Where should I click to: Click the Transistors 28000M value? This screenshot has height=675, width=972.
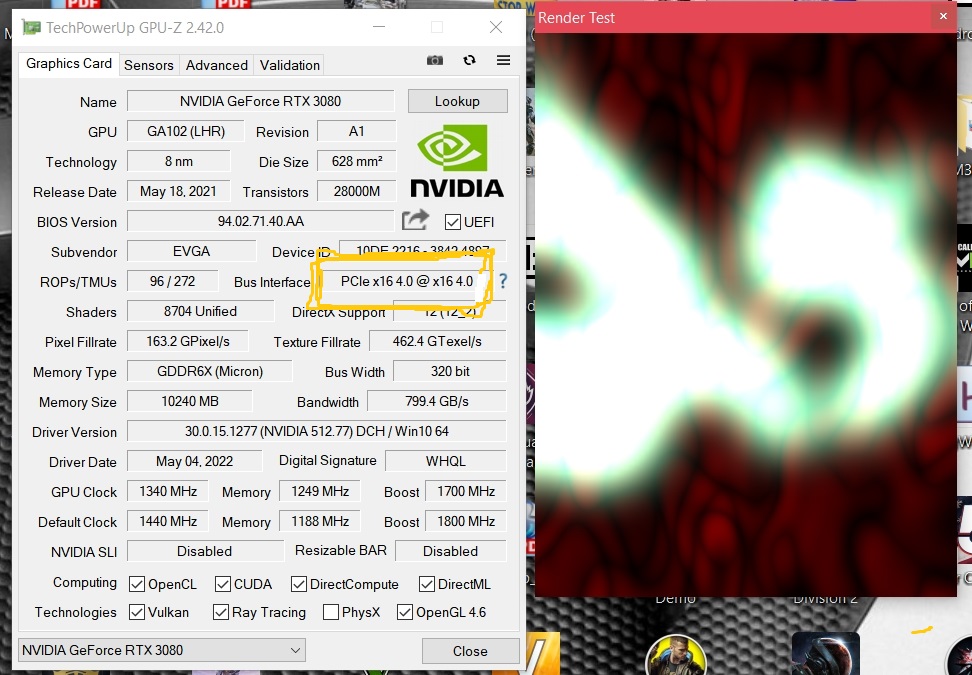(x=356, y=192)
